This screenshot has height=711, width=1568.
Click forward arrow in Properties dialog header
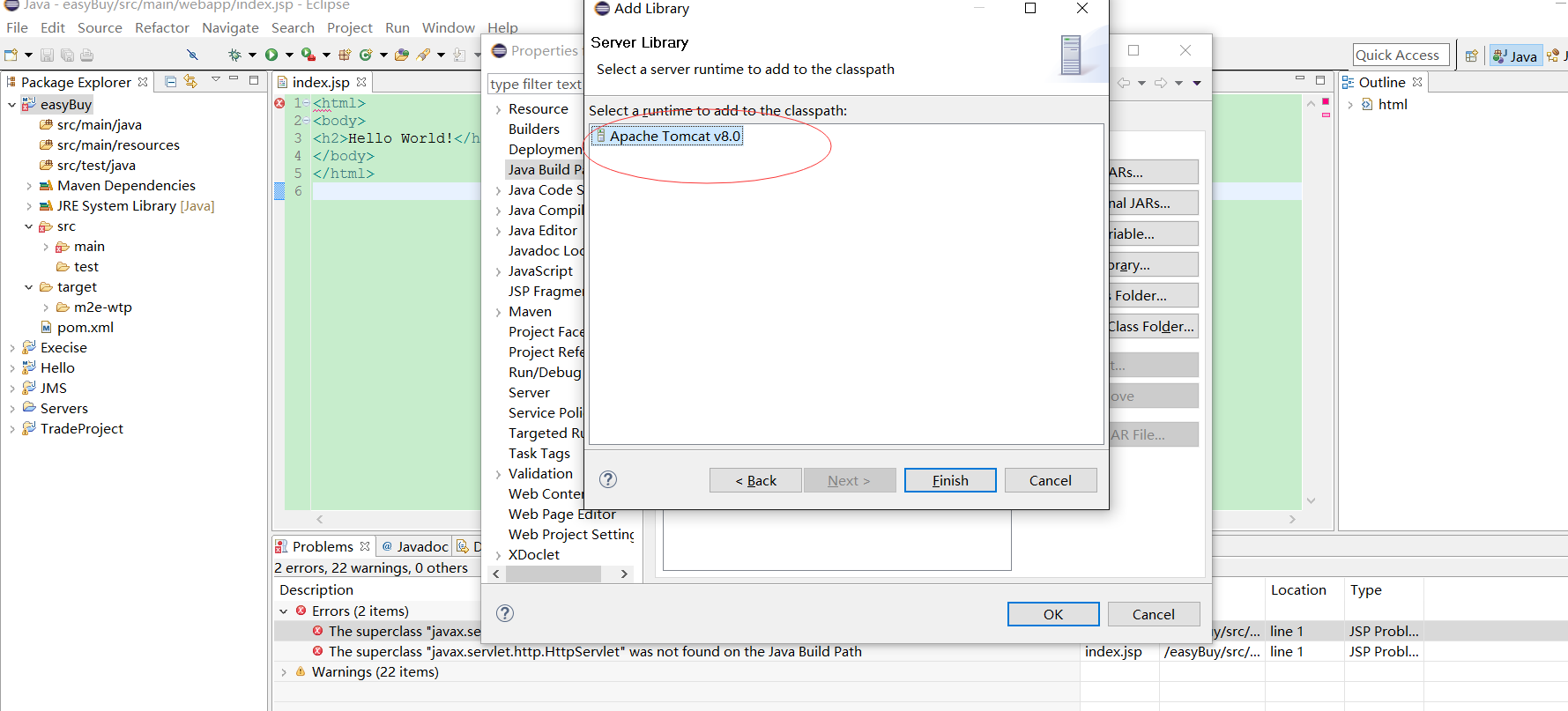point(1161,83)
